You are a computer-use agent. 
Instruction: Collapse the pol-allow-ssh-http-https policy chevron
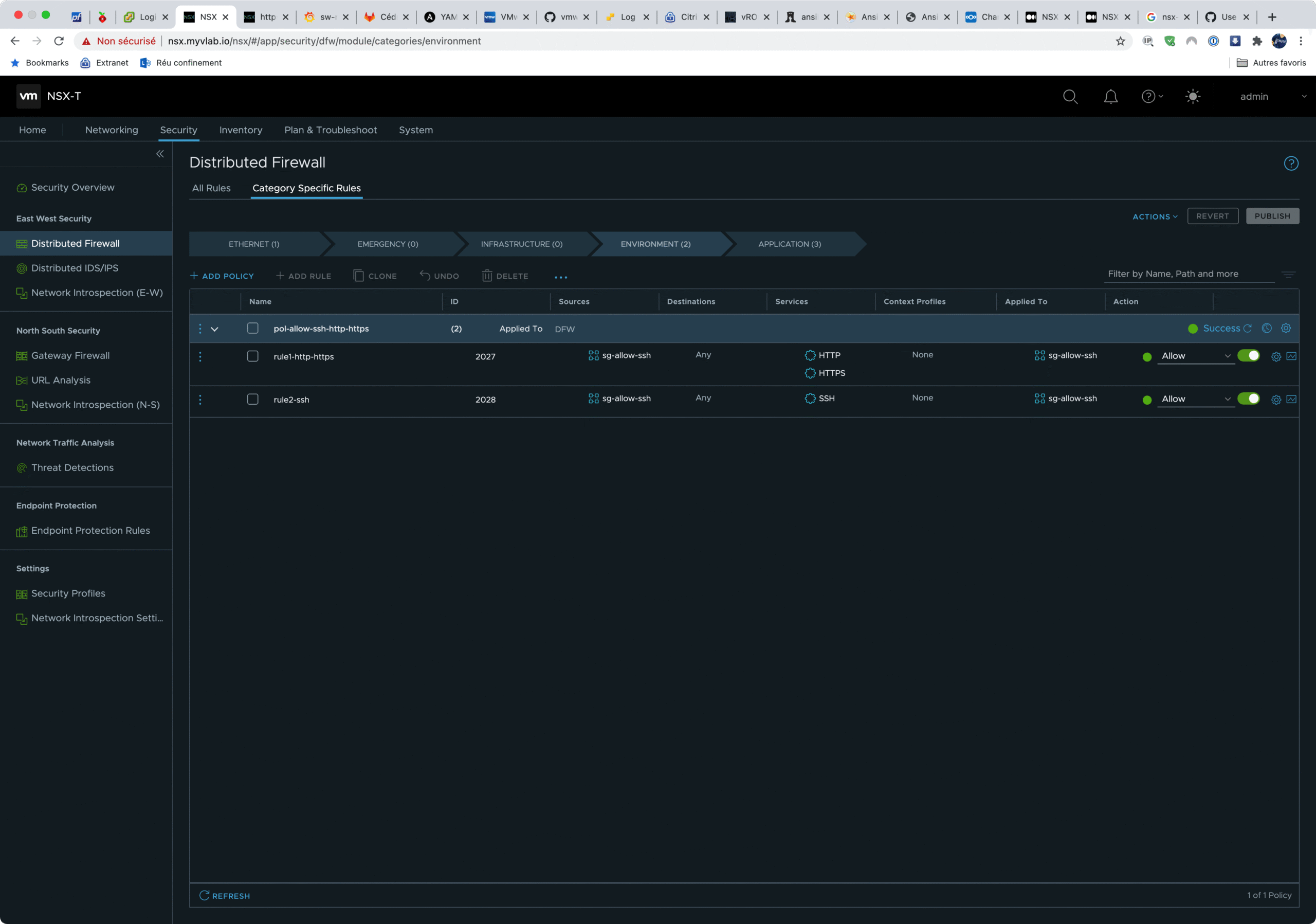[x=215, y=329]
